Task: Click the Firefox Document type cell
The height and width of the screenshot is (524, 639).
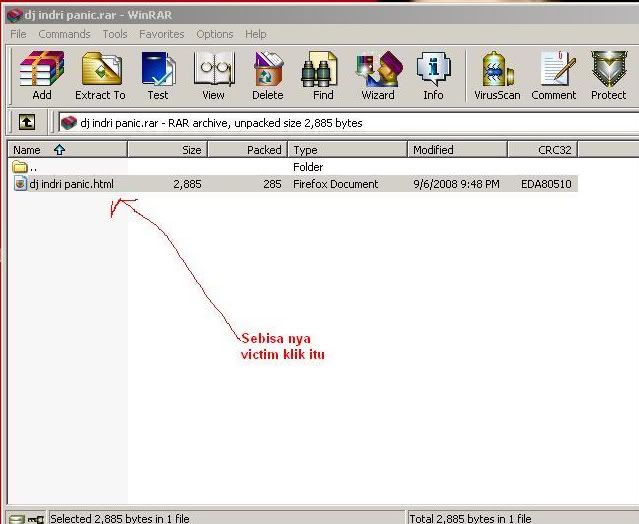Action: click(x=335, y=184)
